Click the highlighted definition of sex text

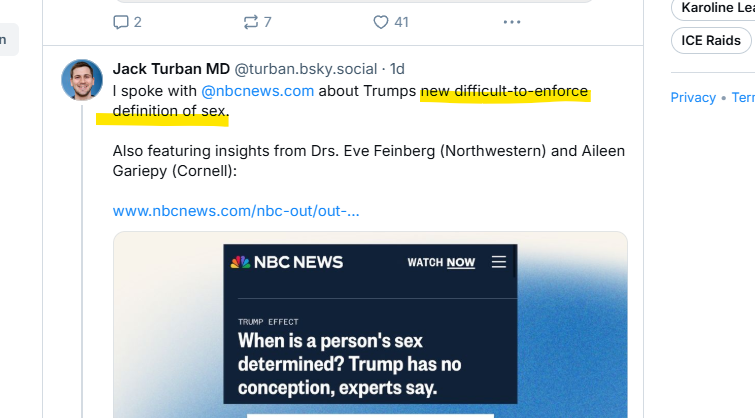[x=170, y=111]
